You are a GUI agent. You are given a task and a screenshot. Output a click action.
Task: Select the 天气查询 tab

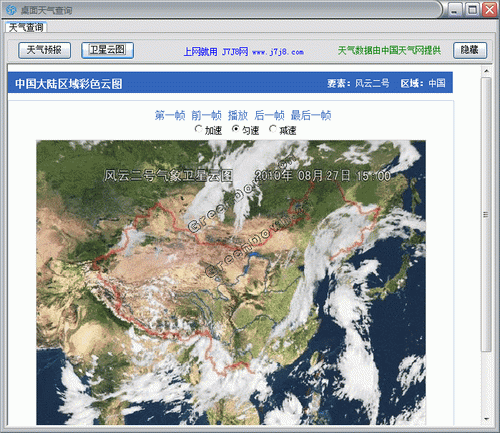(26, 27)
